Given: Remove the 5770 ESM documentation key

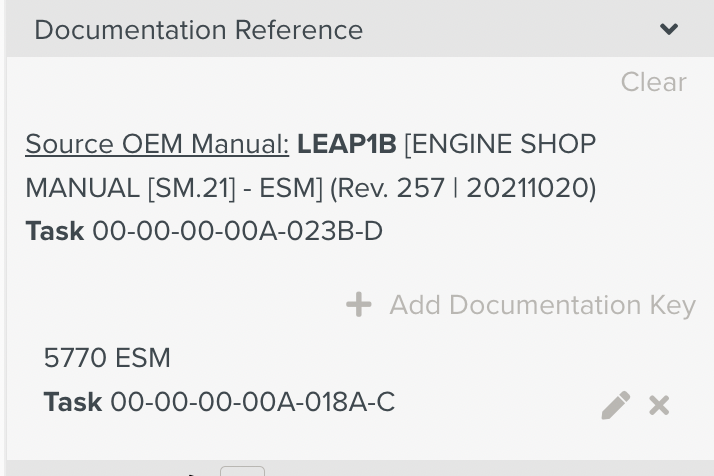Looking at the screenshot, I should [x=659, y=405].
